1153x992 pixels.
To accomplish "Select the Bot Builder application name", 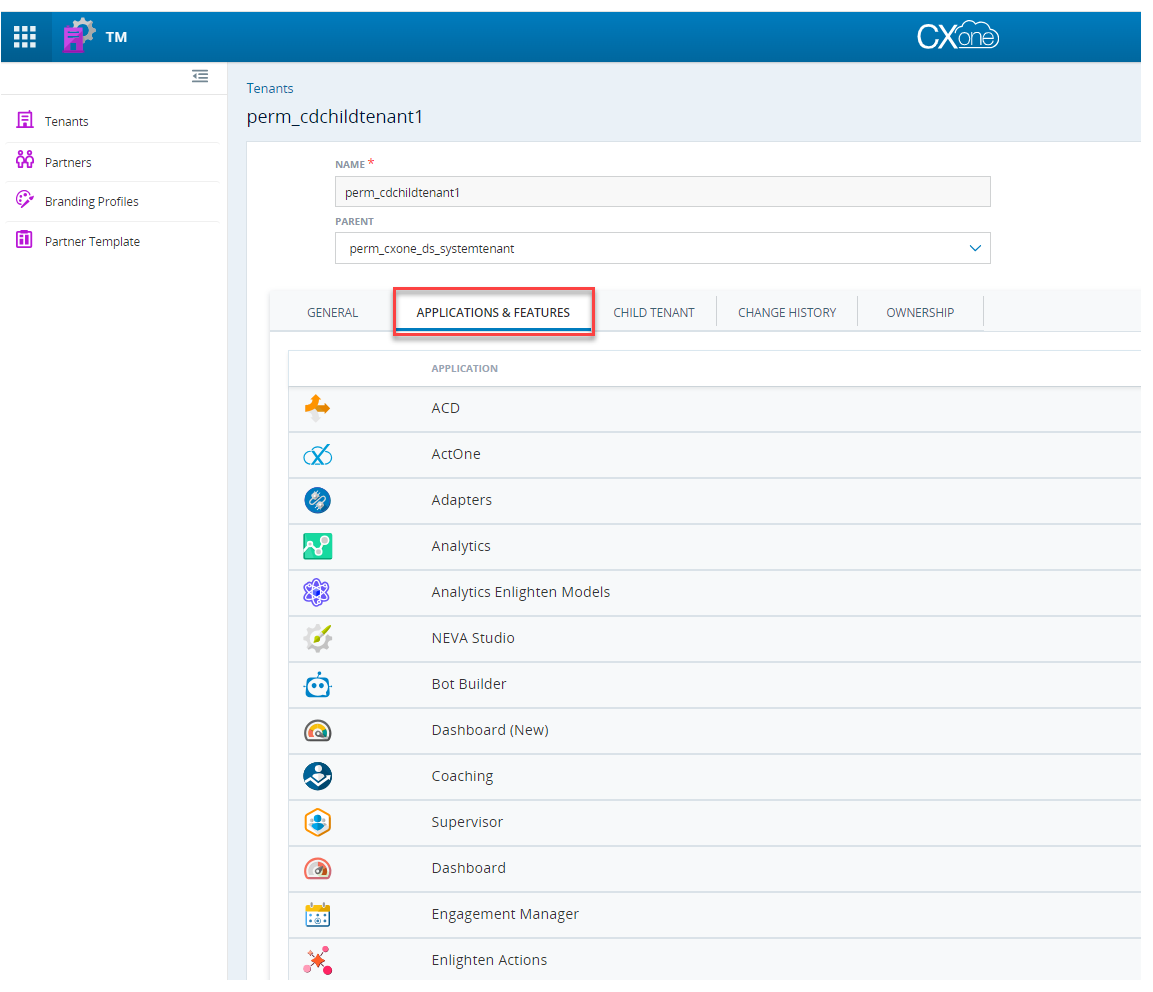I will pos(468,685).
